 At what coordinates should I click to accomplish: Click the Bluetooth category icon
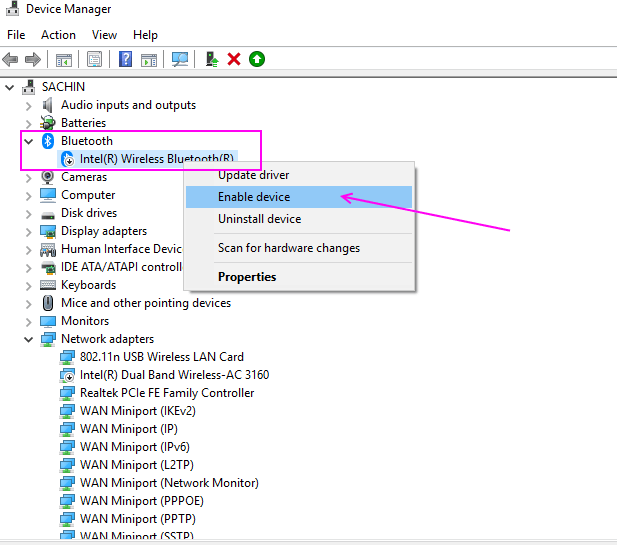pos(48,141)
